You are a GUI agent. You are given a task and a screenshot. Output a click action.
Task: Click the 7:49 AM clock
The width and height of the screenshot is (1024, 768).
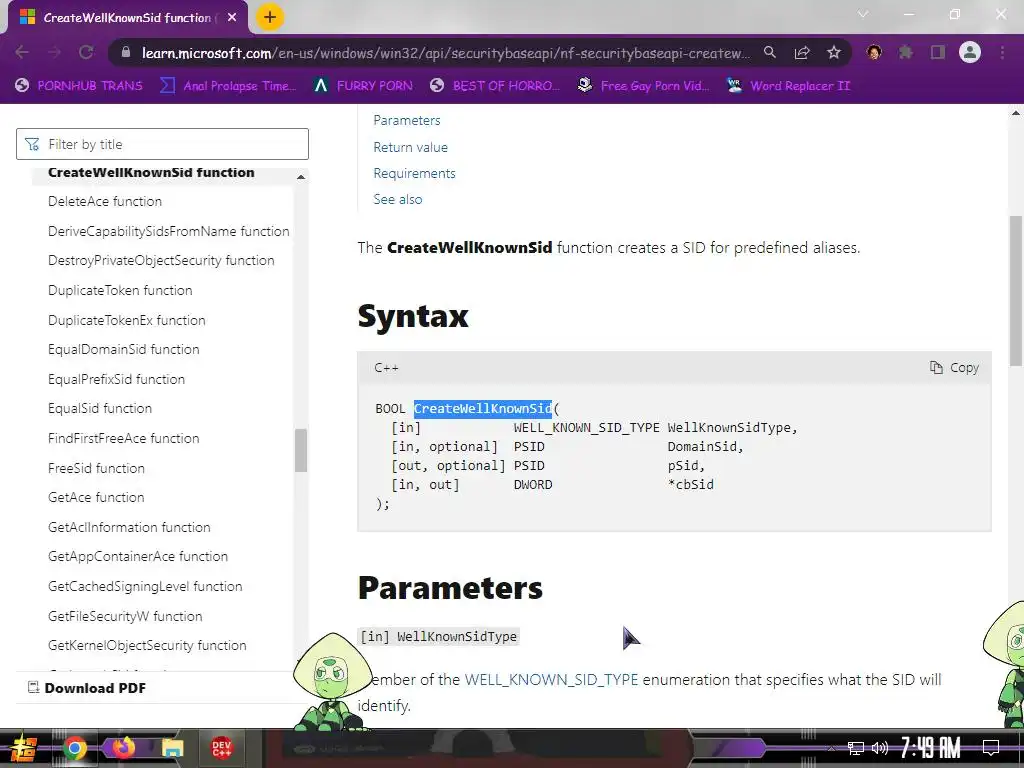[931, 748]
